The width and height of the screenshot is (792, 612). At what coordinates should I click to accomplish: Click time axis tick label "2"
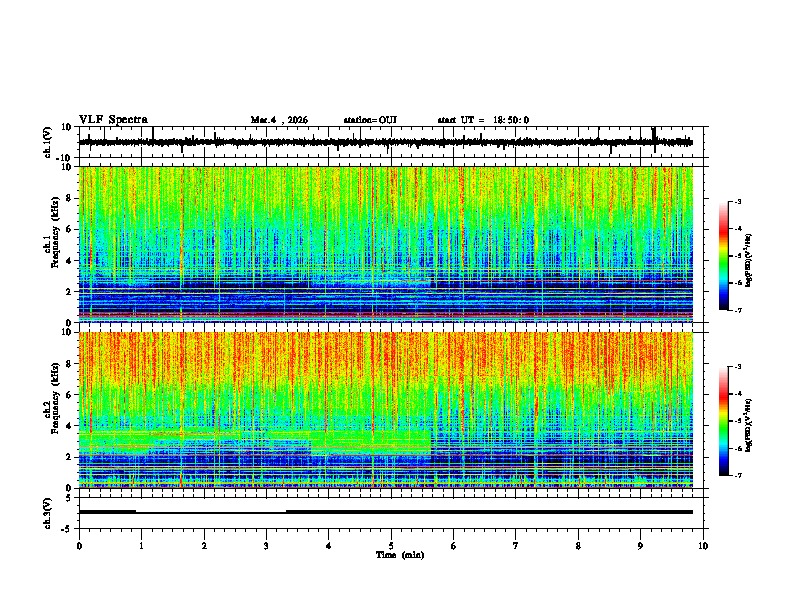(x=204, y=546)
